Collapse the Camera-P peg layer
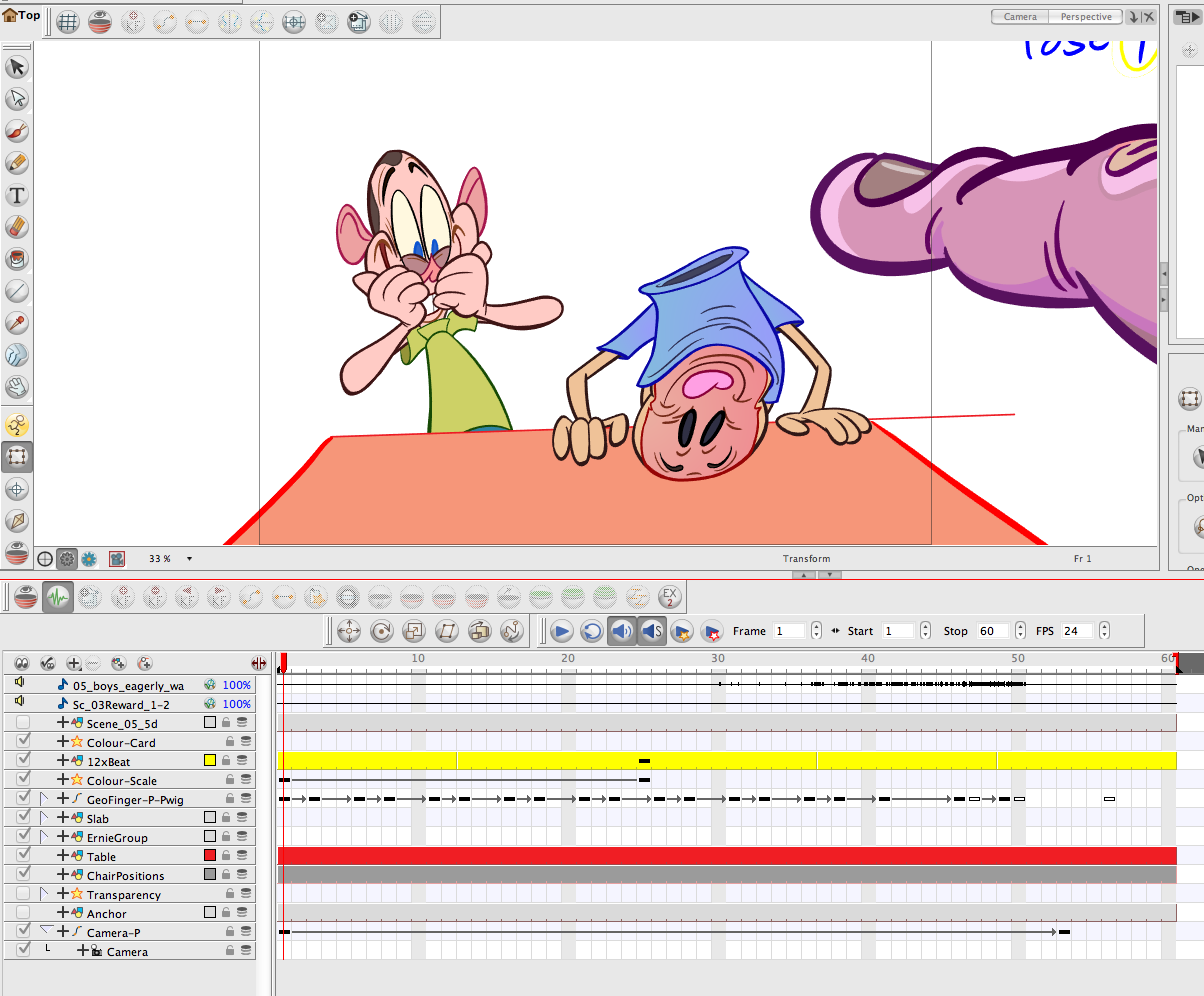The image size is (1204, 996). (x=45, y=930)
